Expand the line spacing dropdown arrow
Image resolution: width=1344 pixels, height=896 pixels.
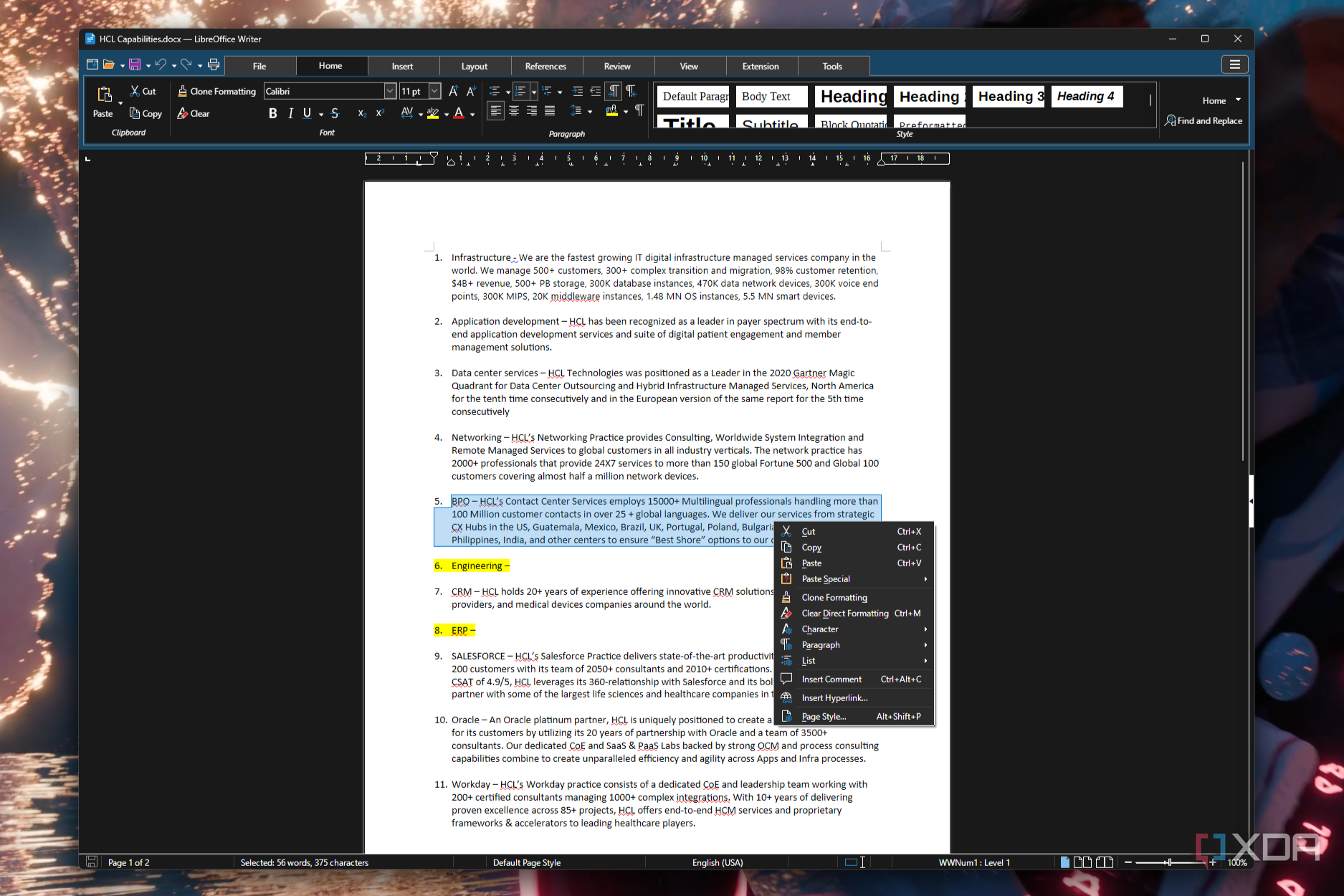[x=590, y=111]
